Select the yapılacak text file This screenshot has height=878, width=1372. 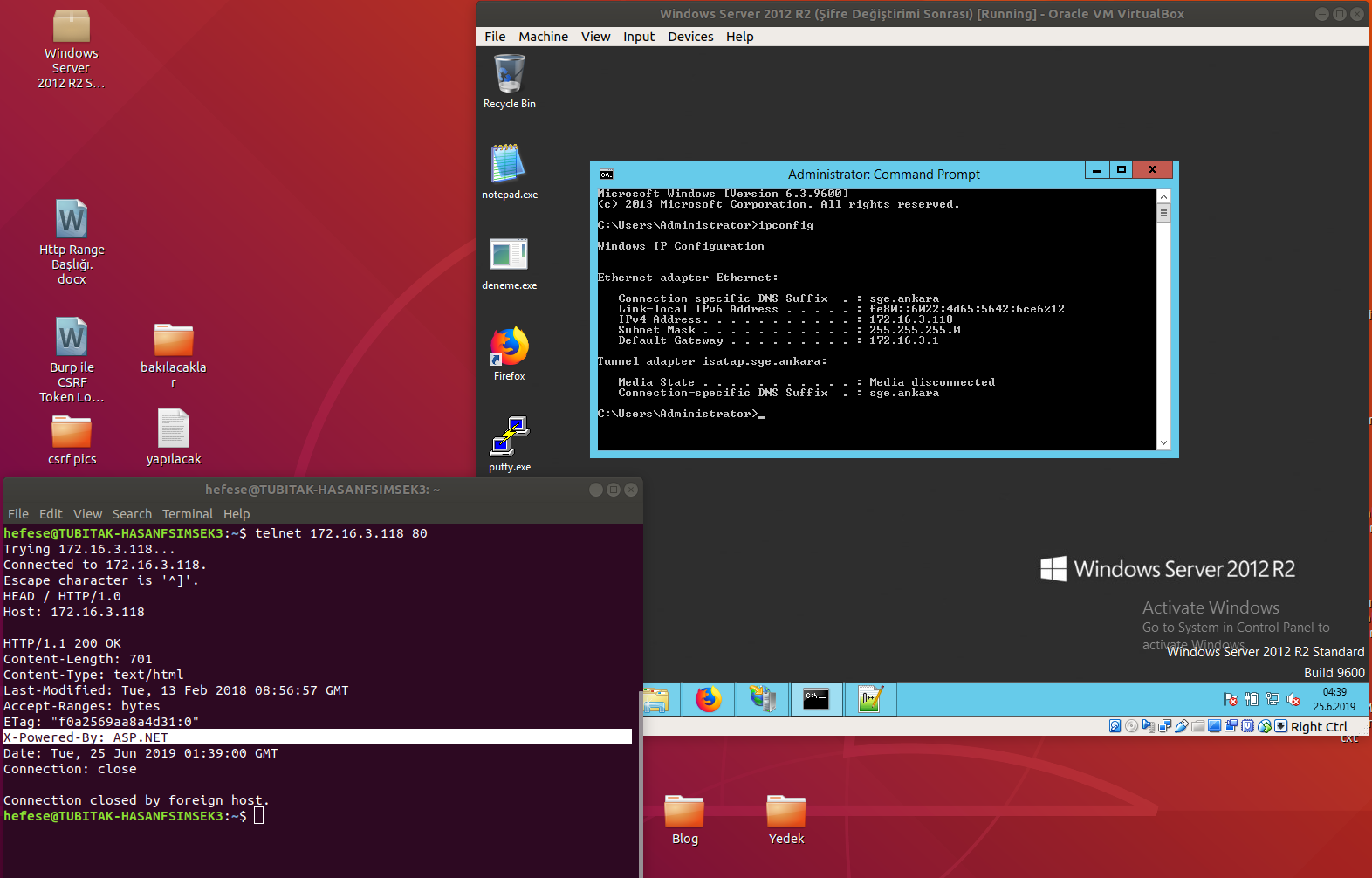(173, 437)
